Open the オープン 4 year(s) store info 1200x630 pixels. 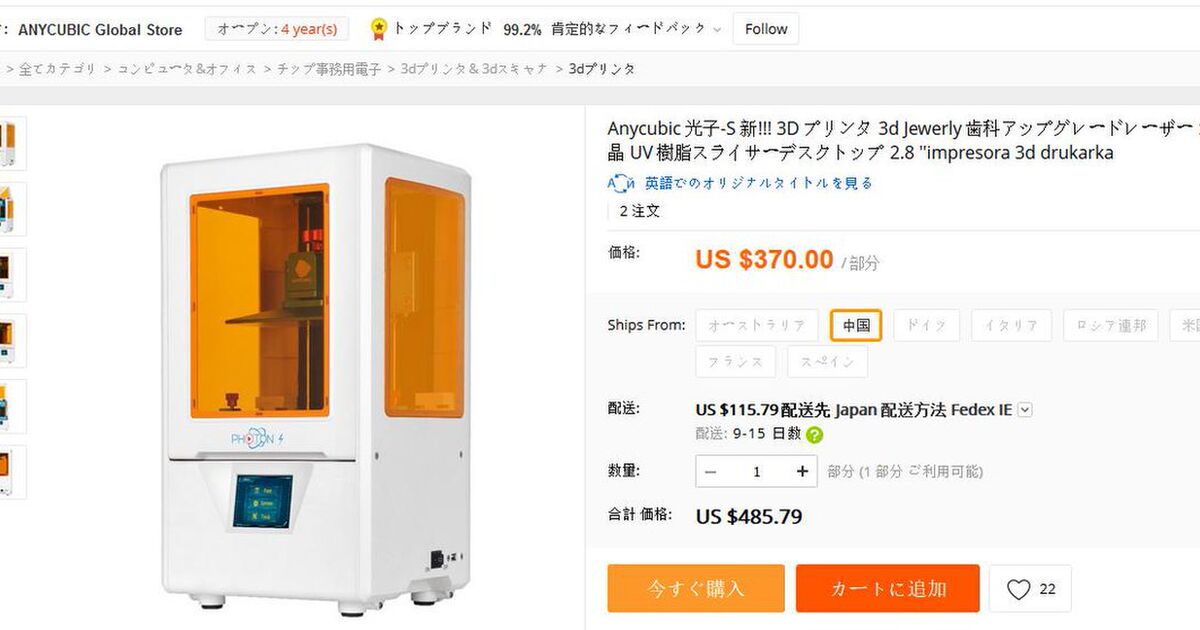coord(277,29)
